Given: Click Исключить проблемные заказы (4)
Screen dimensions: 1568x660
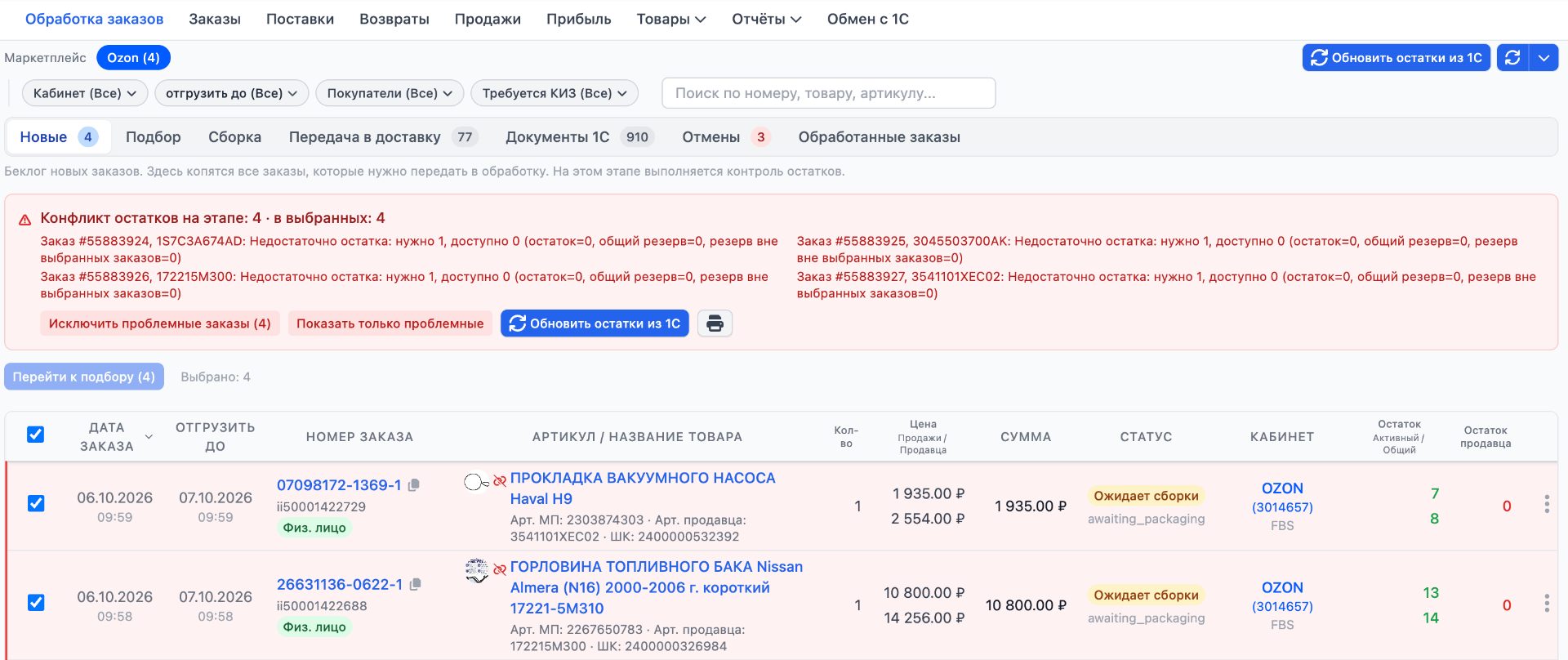Looking at the screenshot, I should click(160, 323).
